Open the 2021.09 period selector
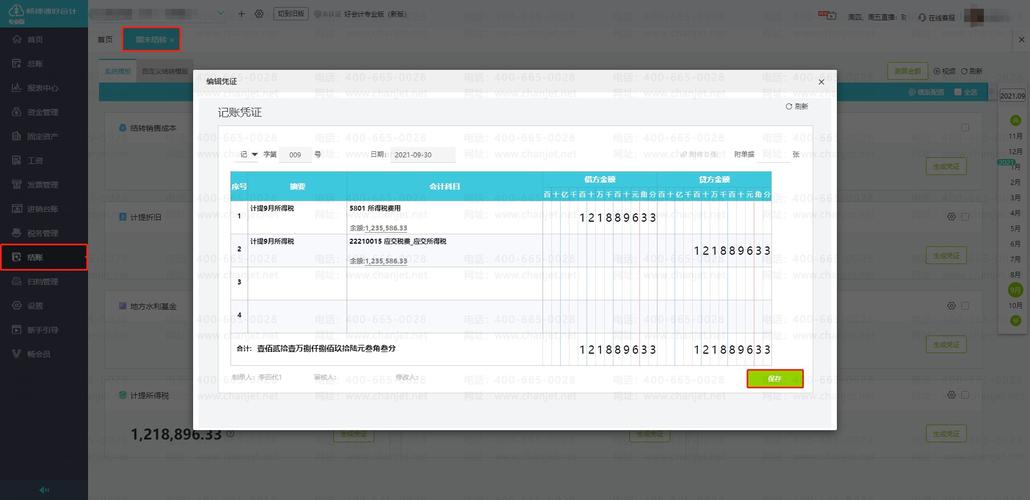The width and height of the screenshot is (1030, 500). pos(1013,96)
